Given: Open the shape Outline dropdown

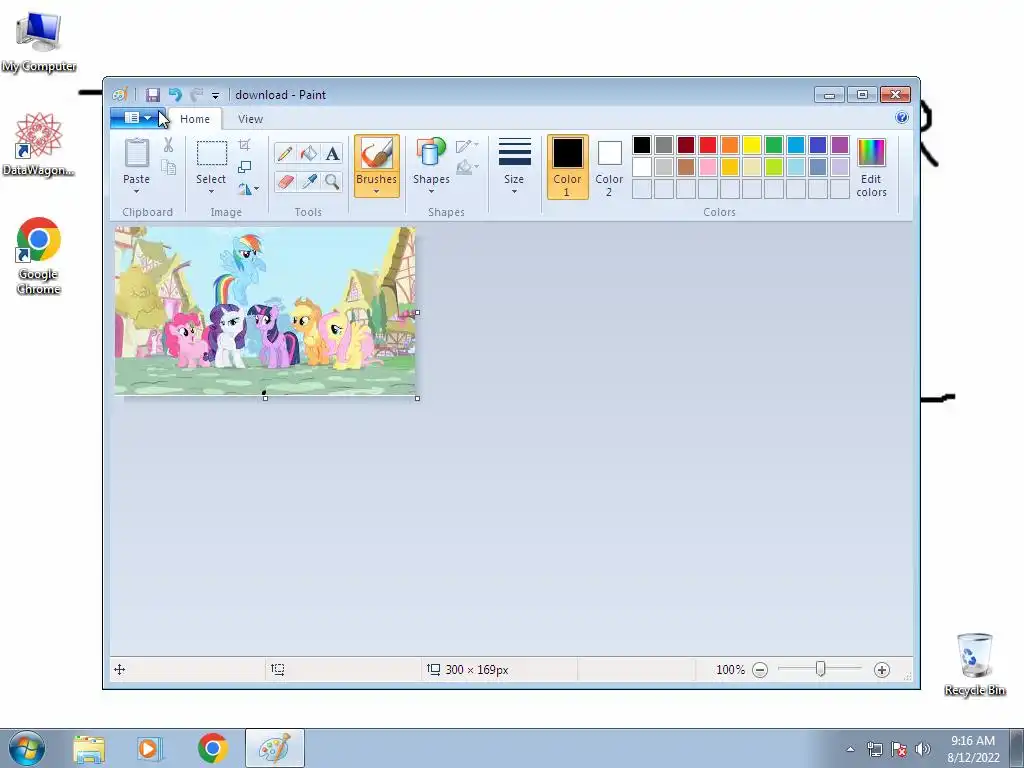Looking at the screenshot, I should (467, 145).
